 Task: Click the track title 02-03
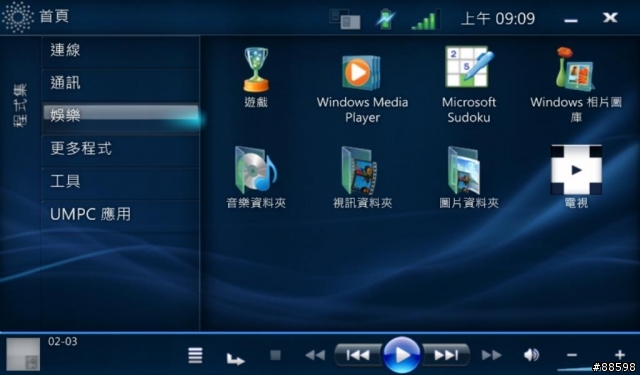62,342
